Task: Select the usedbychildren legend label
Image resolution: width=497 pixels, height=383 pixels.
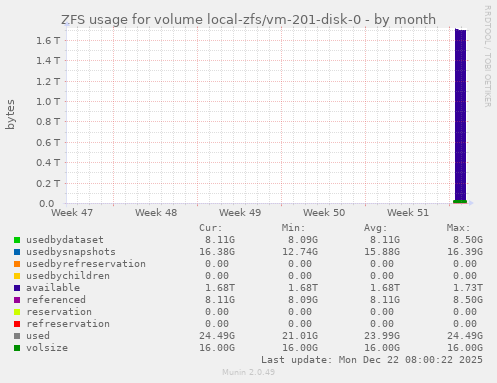Action: click(x=68, y=276)
